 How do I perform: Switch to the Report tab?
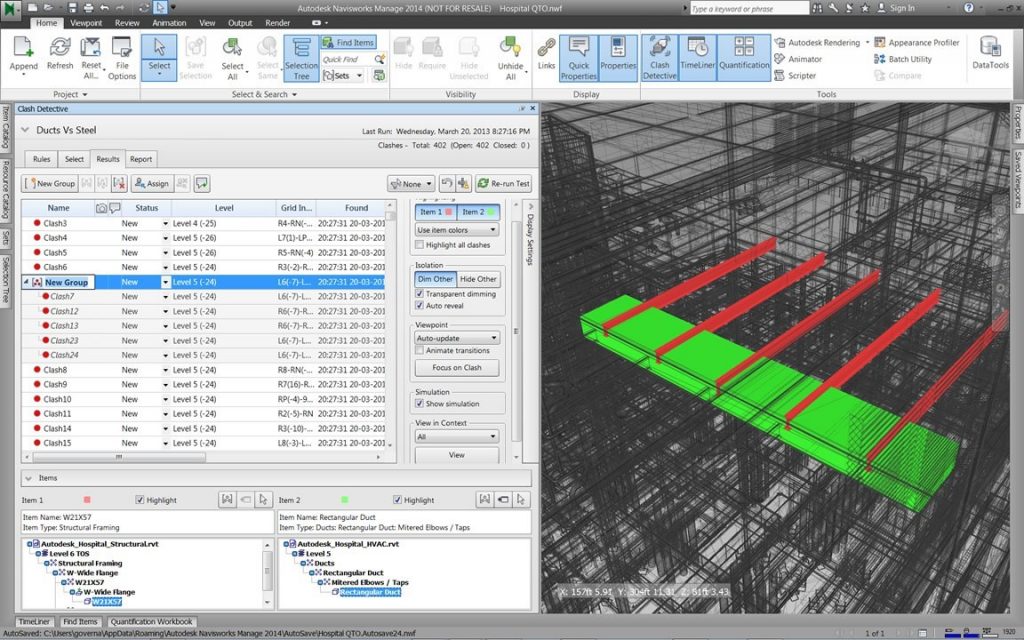140,159
